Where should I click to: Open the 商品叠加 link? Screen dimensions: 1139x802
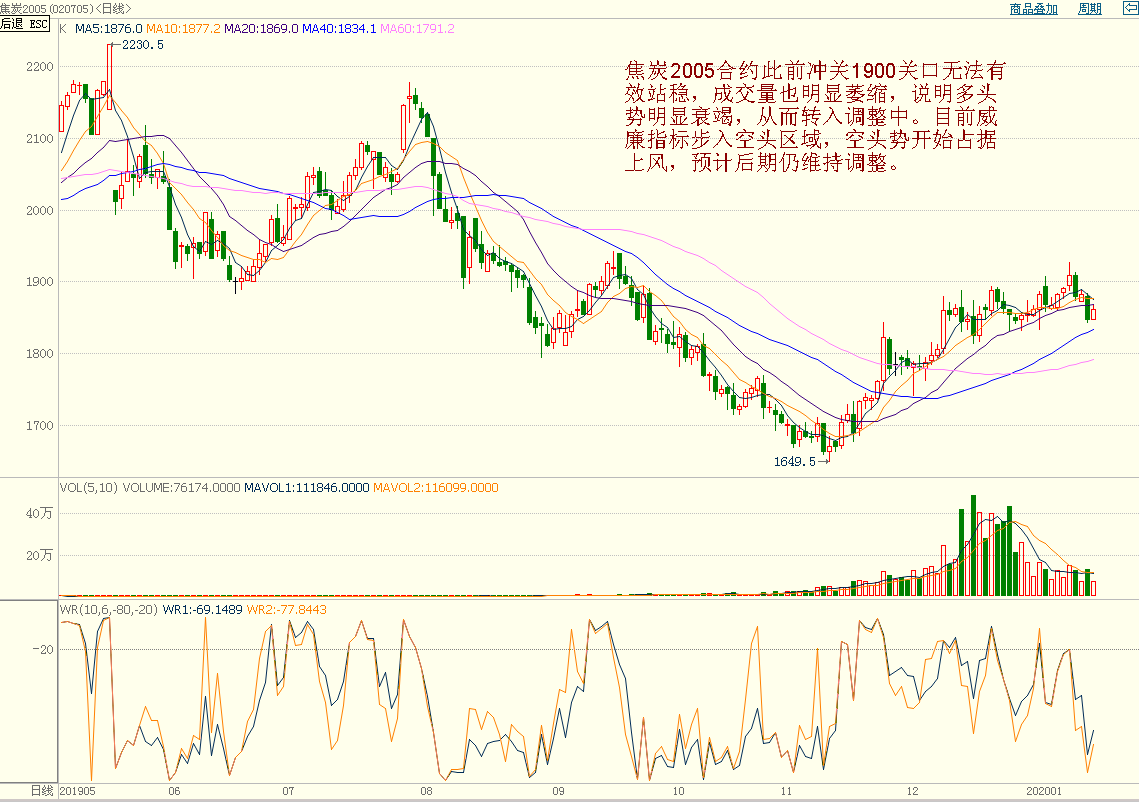click(x=1033, y=9)
